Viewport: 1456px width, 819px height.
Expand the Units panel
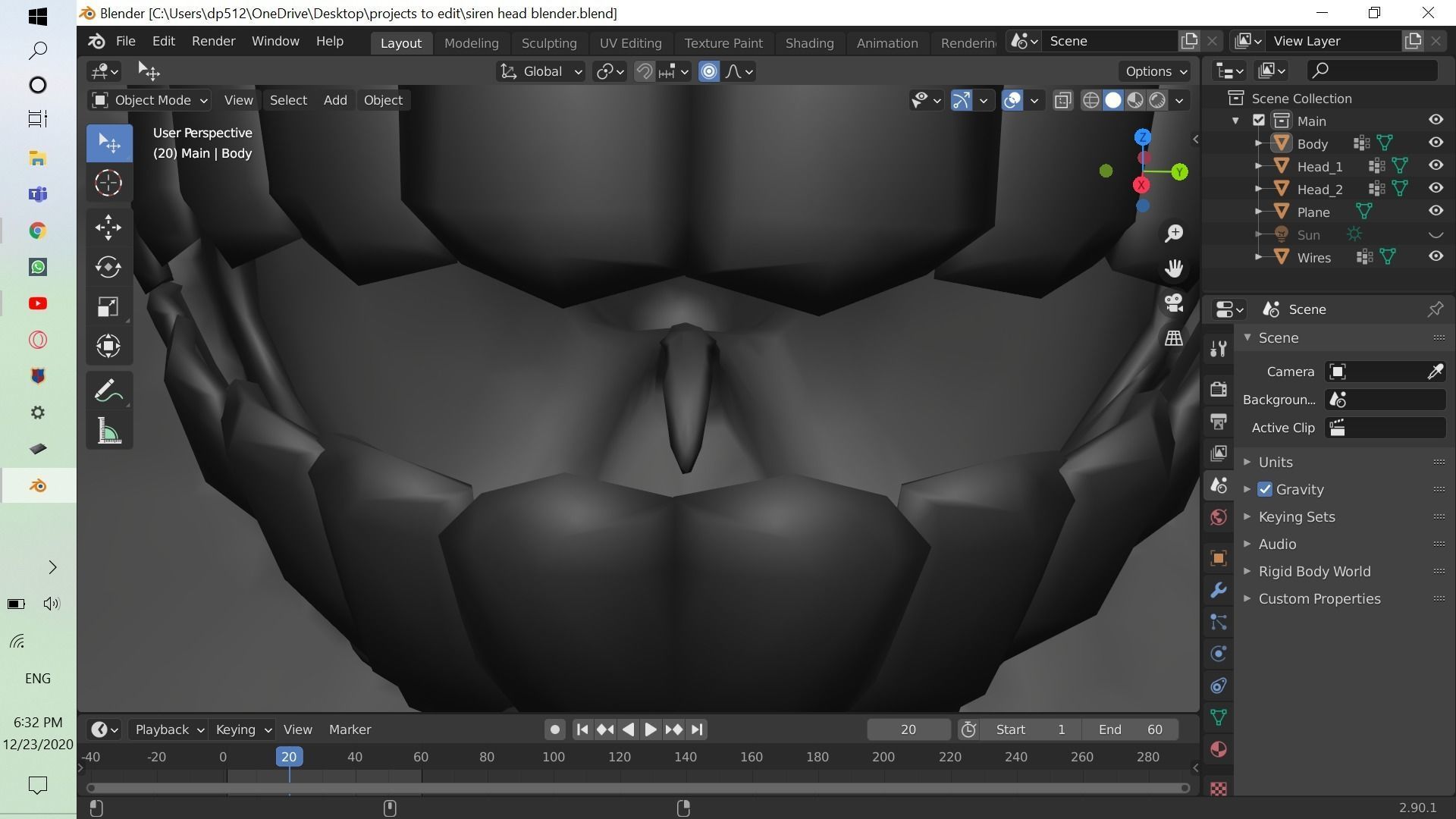(x=1276, y=462)
